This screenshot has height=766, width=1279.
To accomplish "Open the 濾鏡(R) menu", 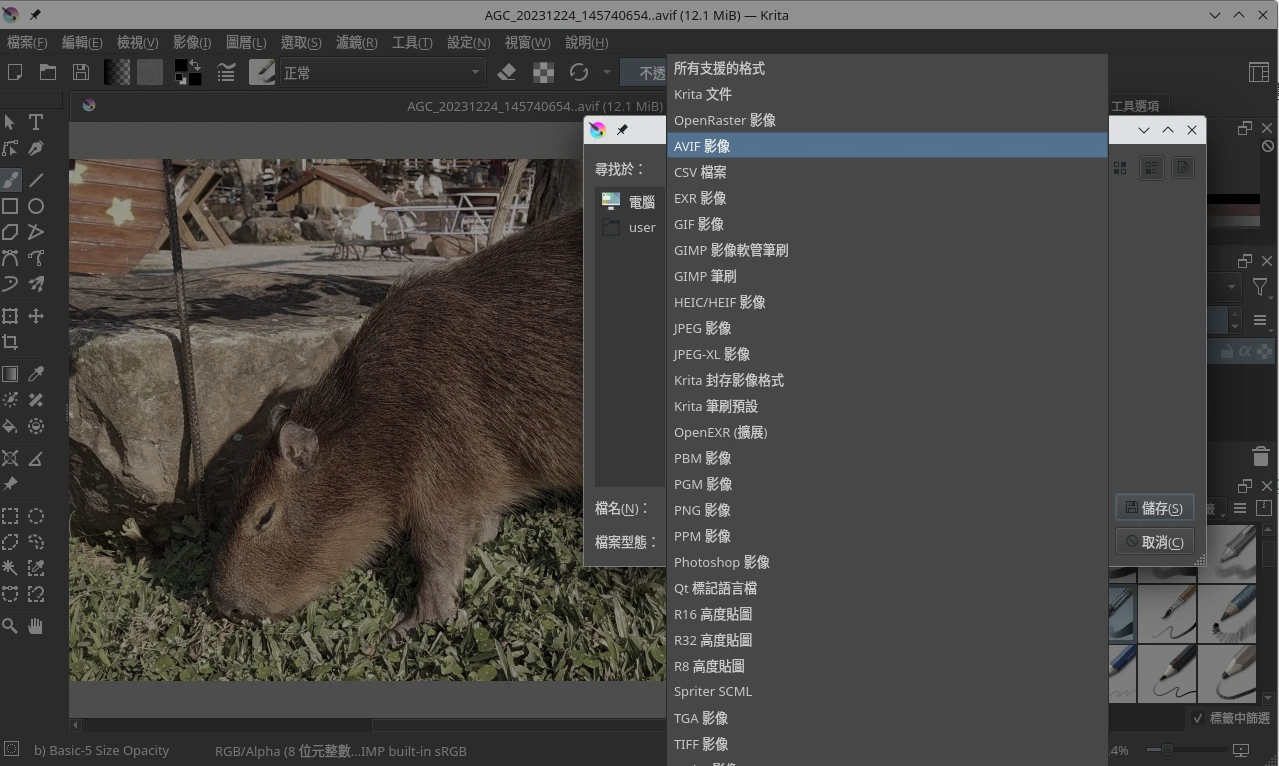I will point(356,42).
